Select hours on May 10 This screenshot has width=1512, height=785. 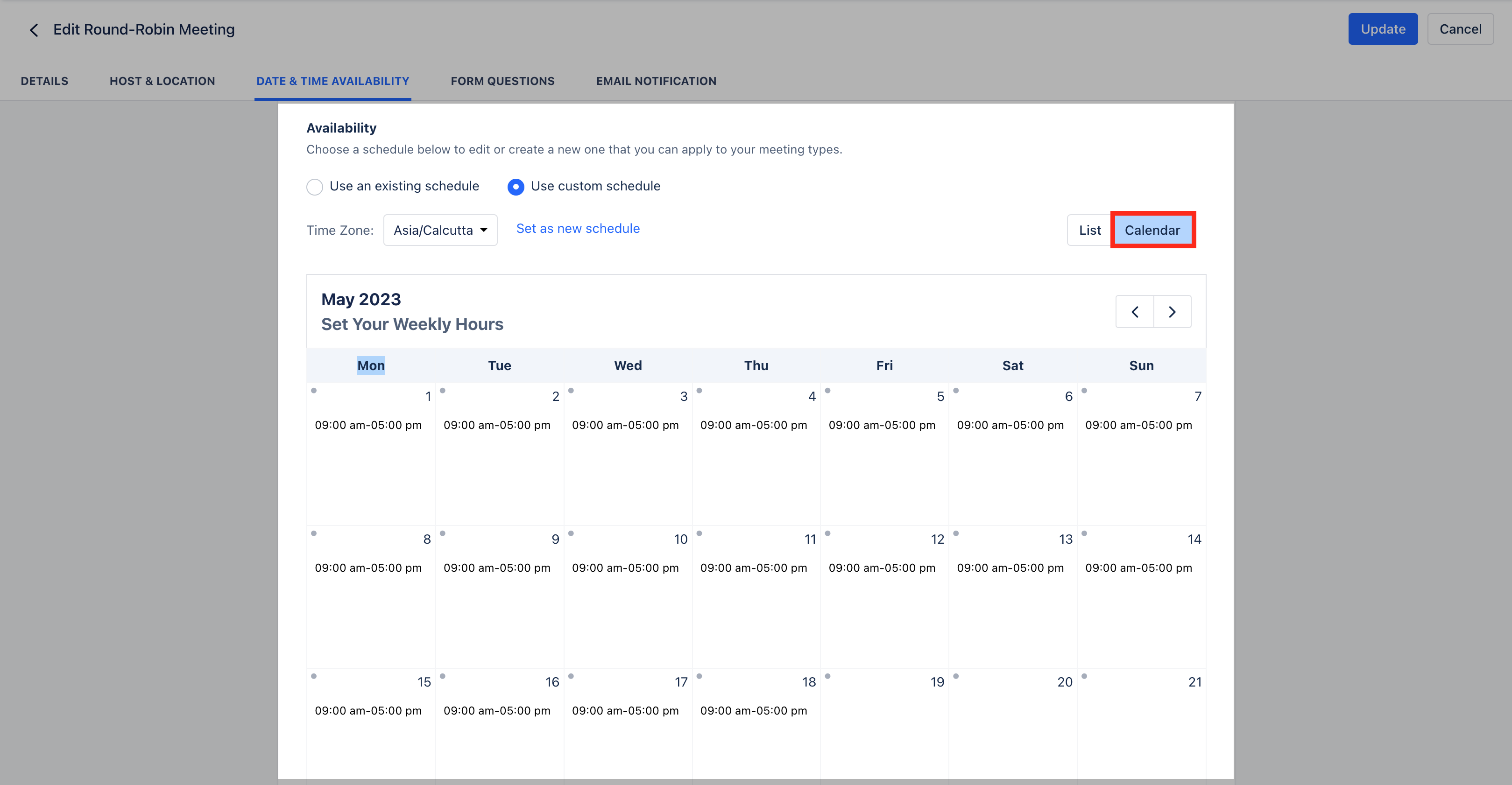tap(625, 568)
